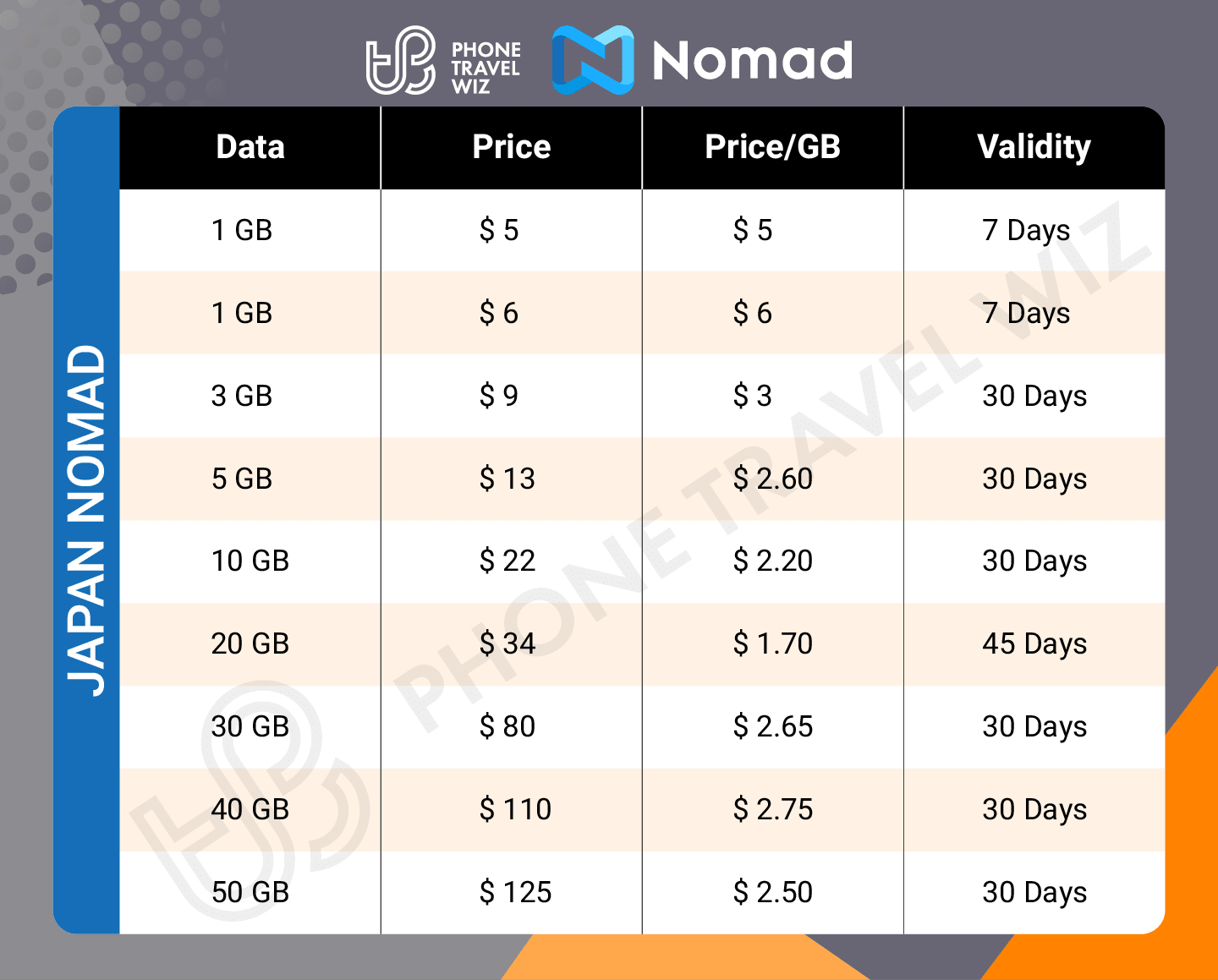This screenshot has height=980, width=1218.
Task: Select the 5 GB data cell
Action: pyautogui.click(x=242, y=479)
